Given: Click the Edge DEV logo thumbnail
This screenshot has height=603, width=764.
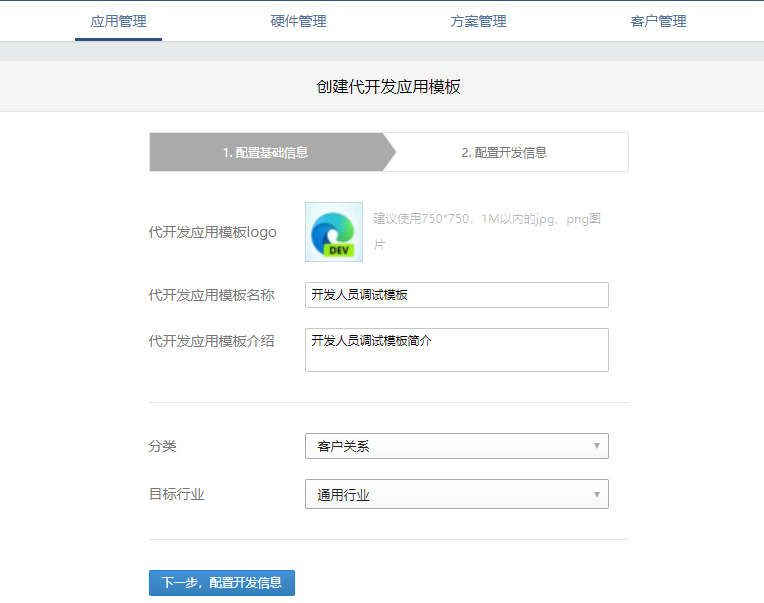Looking at the screenshot, I should point(334,232).
